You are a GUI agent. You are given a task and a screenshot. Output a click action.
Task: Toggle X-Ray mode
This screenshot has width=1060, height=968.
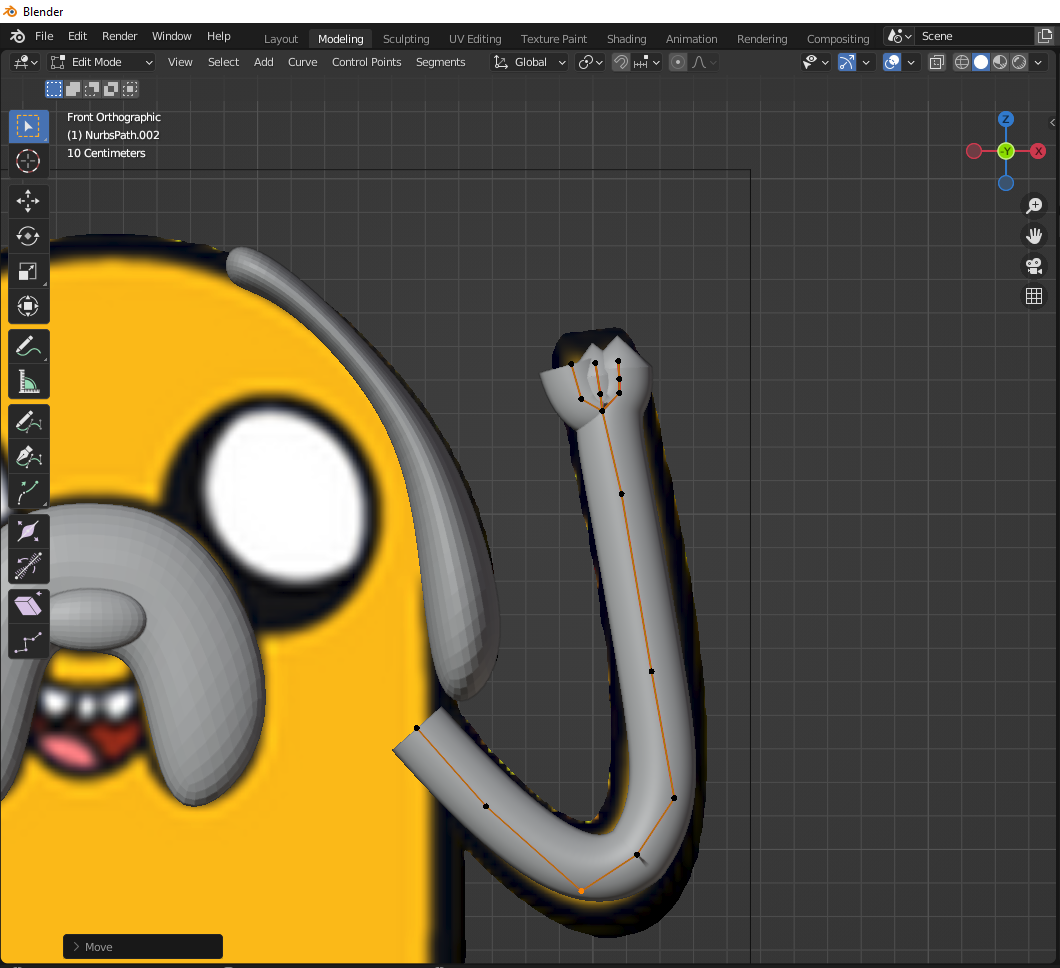(x=936, y=62)
